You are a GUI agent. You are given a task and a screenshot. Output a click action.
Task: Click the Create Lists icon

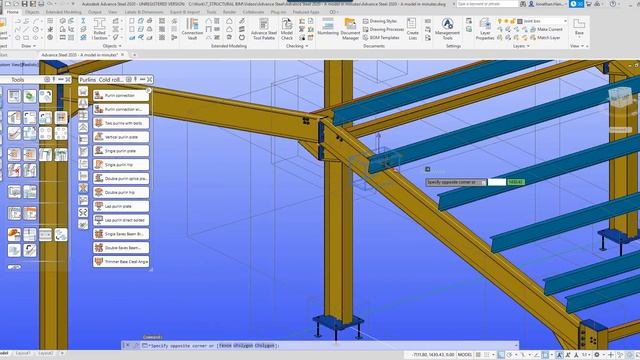[x=412, y=29]
